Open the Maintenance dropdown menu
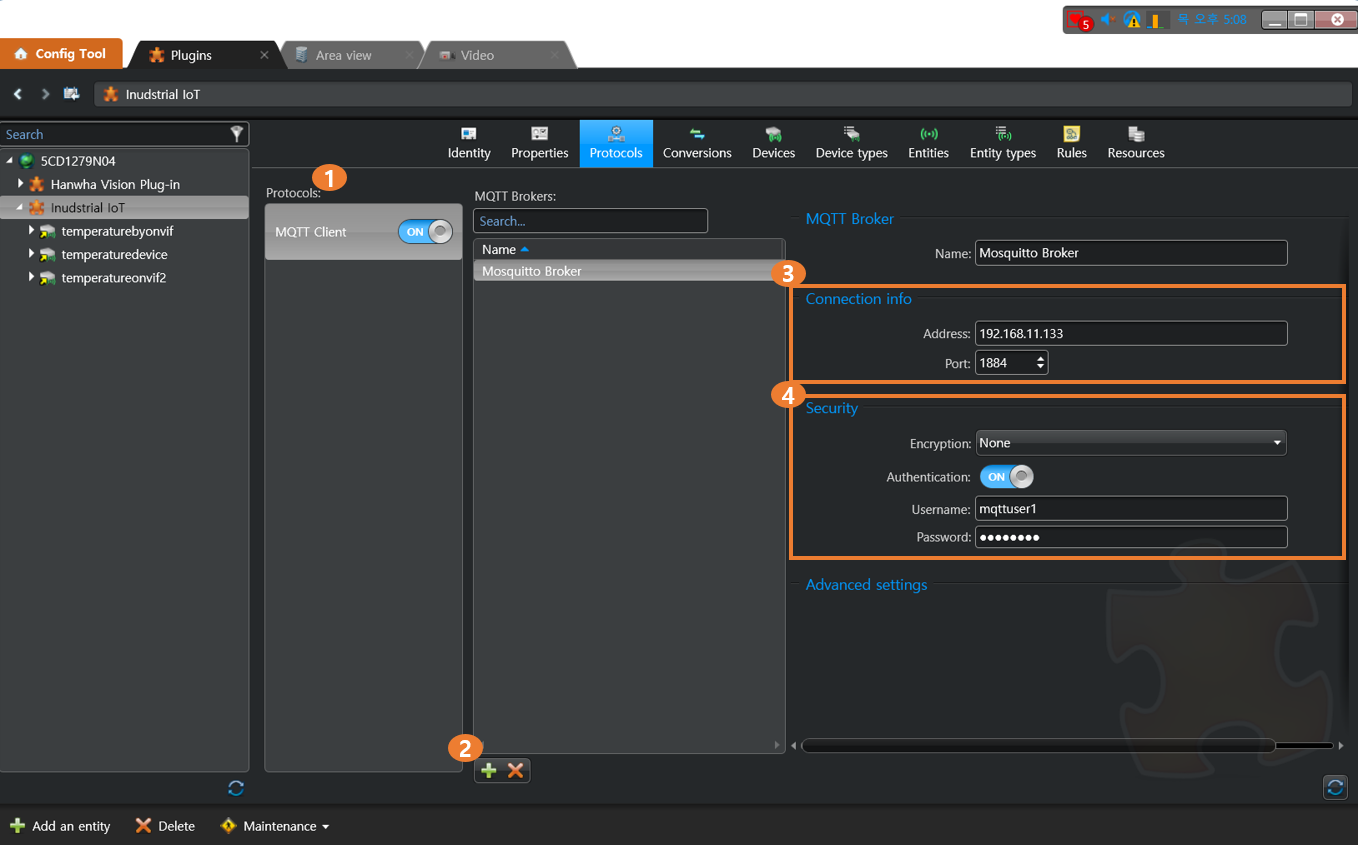This screenshot has height=845, width=1358. [275, 826]
